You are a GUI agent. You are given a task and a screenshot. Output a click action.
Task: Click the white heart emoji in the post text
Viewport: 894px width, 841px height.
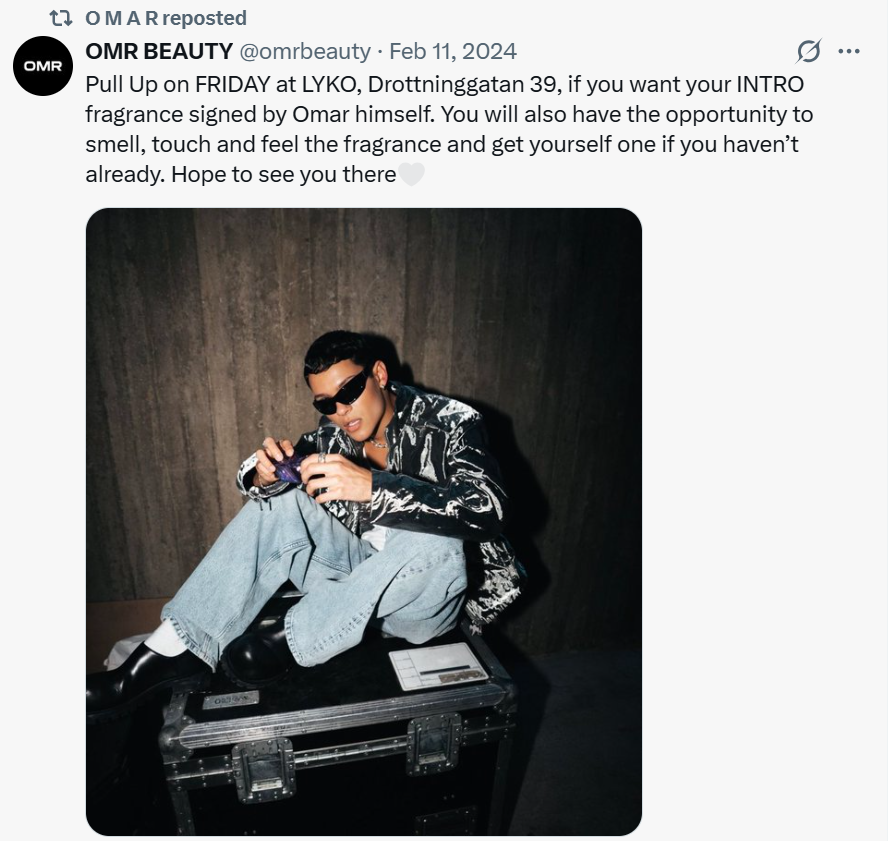412,175
